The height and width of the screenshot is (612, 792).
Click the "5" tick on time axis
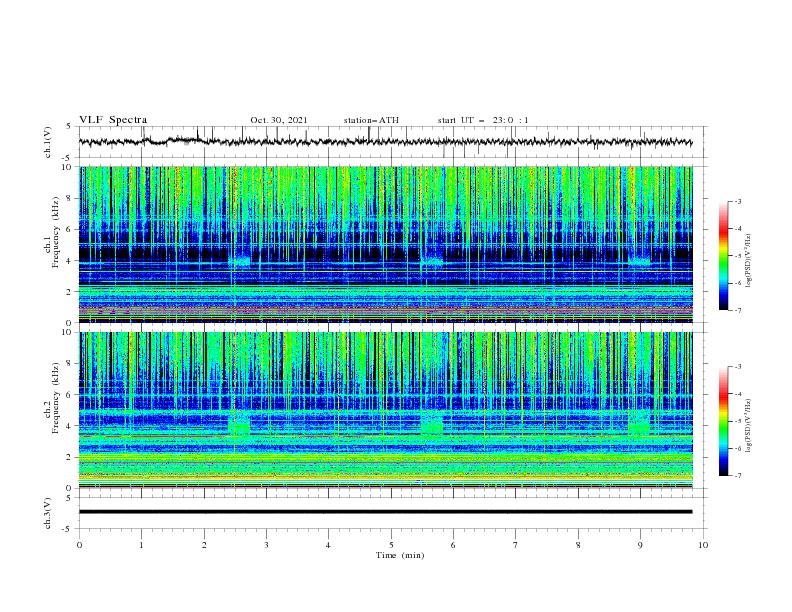(391, 545)
